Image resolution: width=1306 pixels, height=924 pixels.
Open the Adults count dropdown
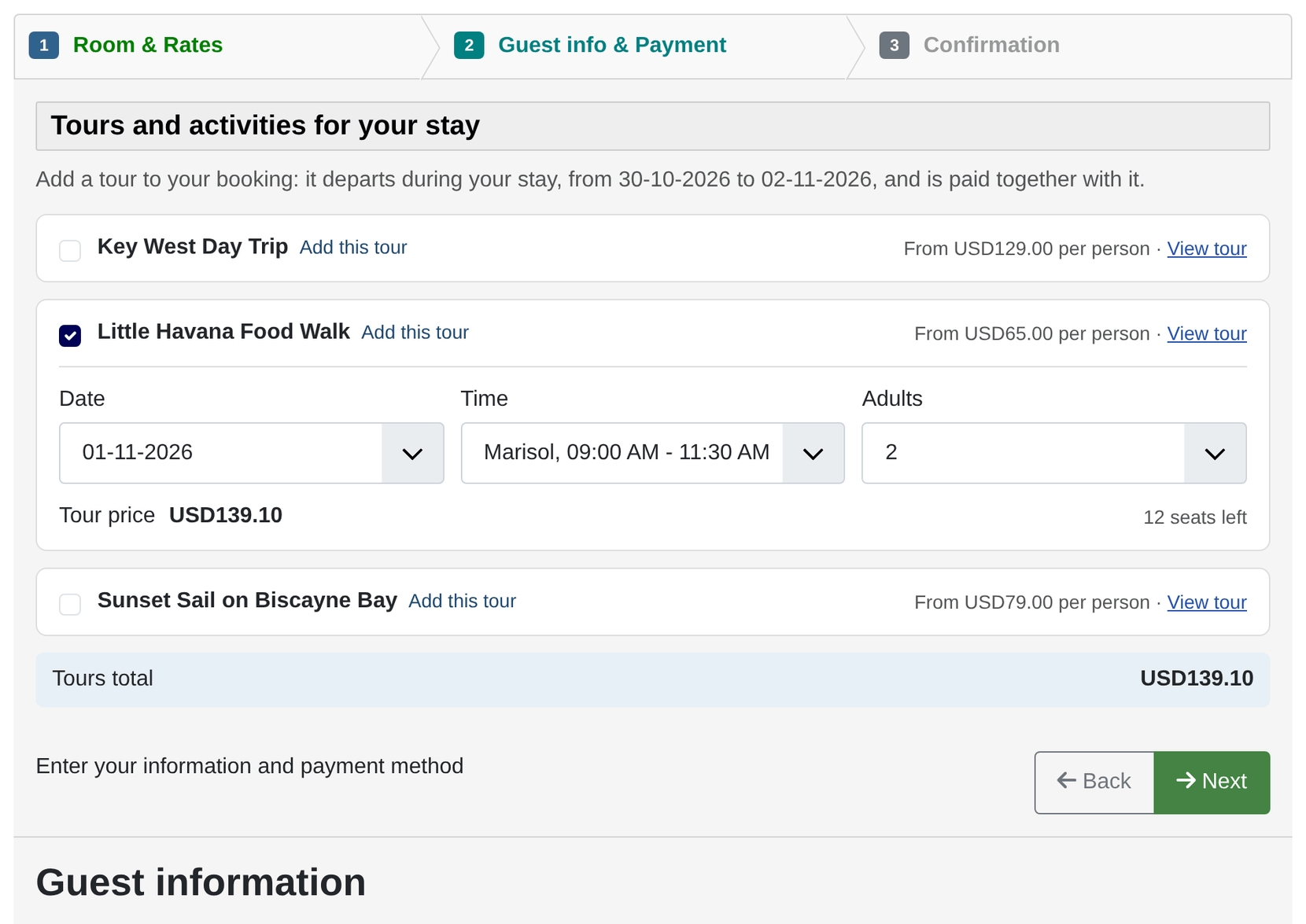1054,453
